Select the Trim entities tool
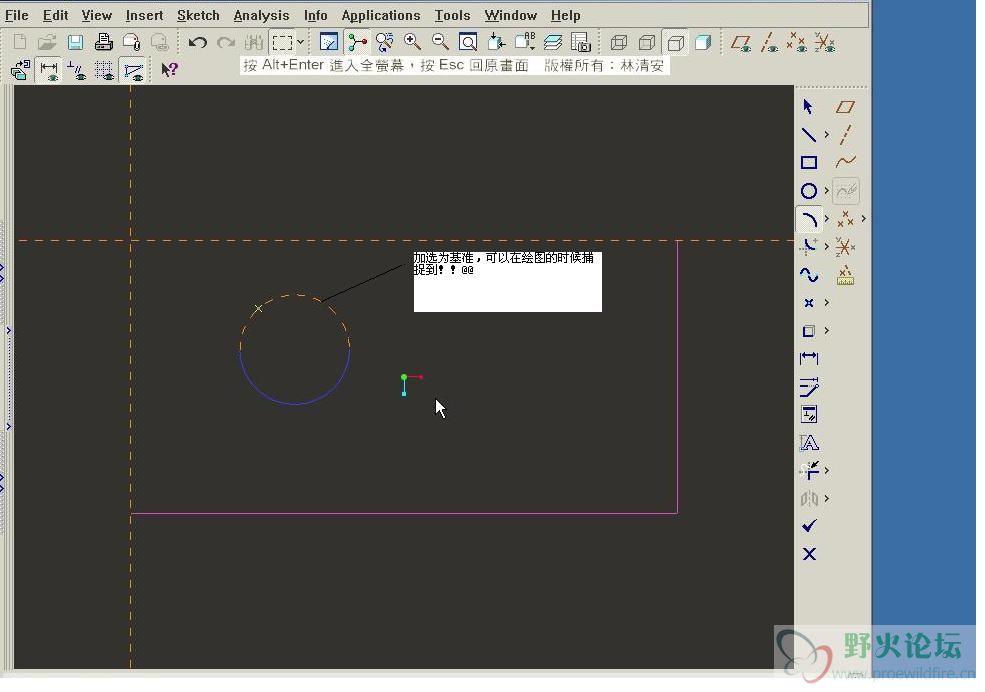Viewport: 985px width, 692px height. 808,470
